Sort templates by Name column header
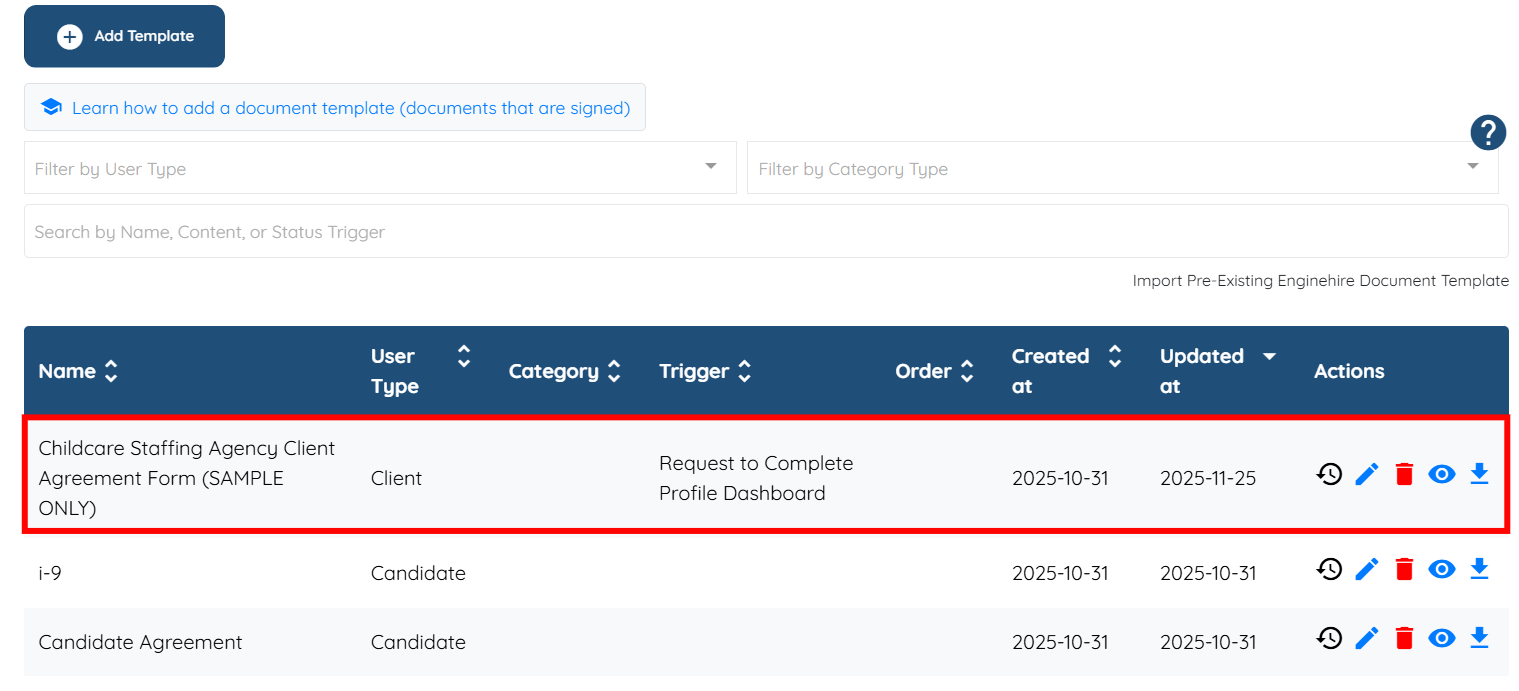 78,371
